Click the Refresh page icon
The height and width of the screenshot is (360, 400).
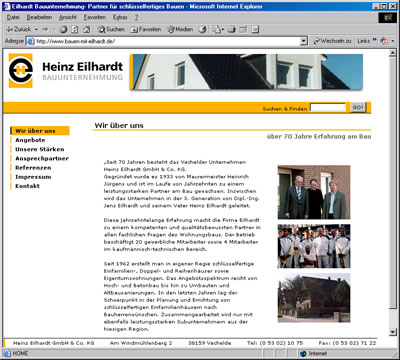(x=75, y=29)
